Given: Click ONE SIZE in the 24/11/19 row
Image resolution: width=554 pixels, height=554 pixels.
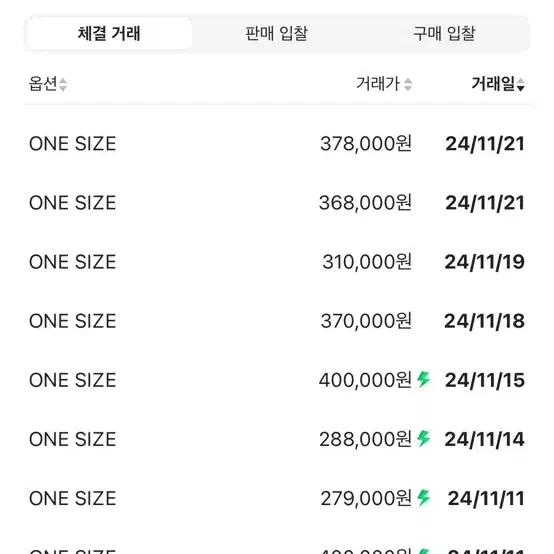Looking at the screenshot, I should pyautogui.click(x=72, y=262).
